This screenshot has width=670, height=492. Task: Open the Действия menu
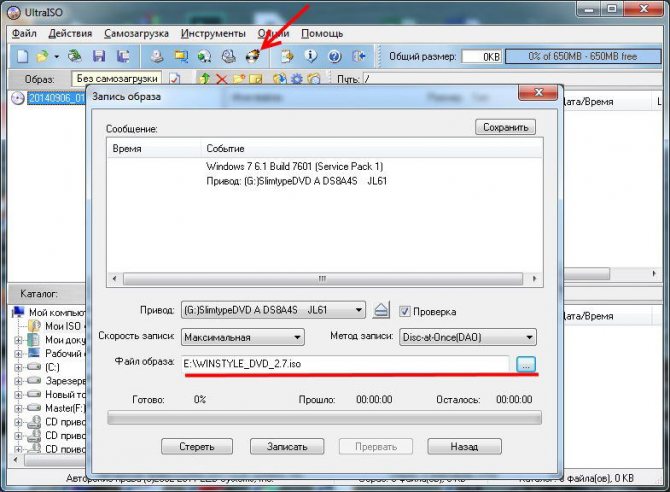tap(70, 33)
